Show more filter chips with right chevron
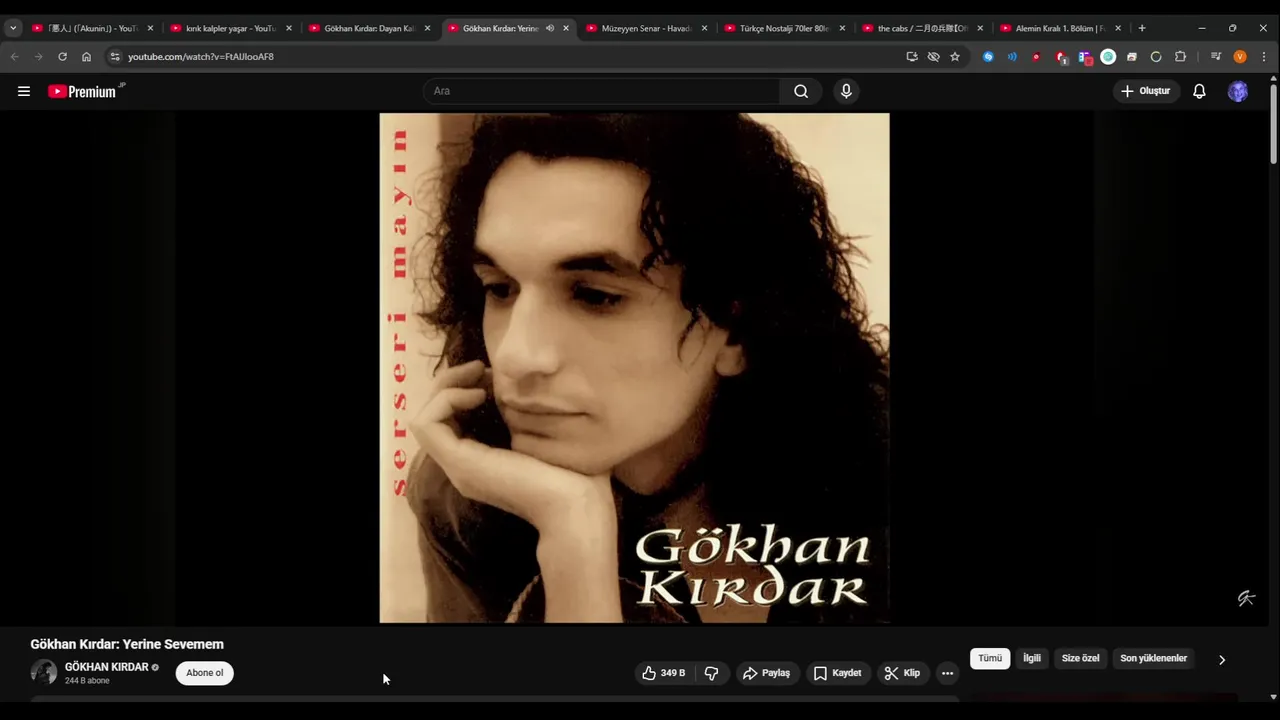This screenshot has height=720, width=1280. (x=1221, y=659)
